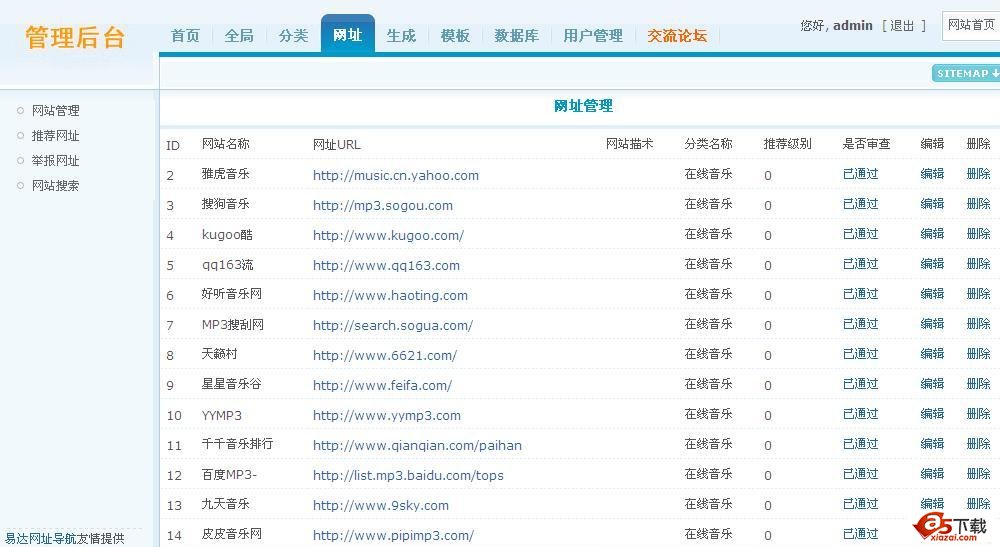This screenshot has width=1000, height=547.
Task: Switch to the 全局 tab
Action: coord(239,35)
